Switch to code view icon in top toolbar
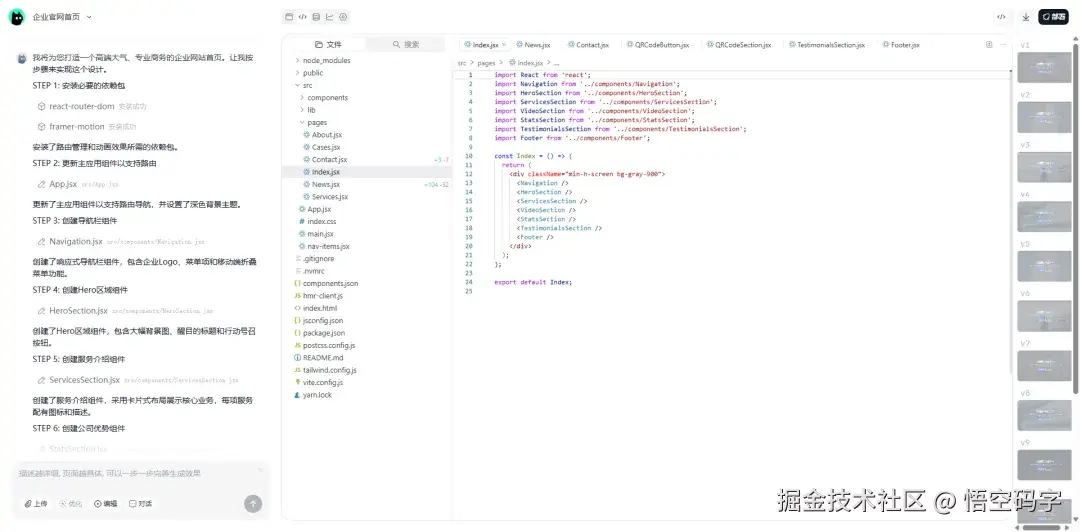Viewport: 1080px width, 532px height. 302,17
